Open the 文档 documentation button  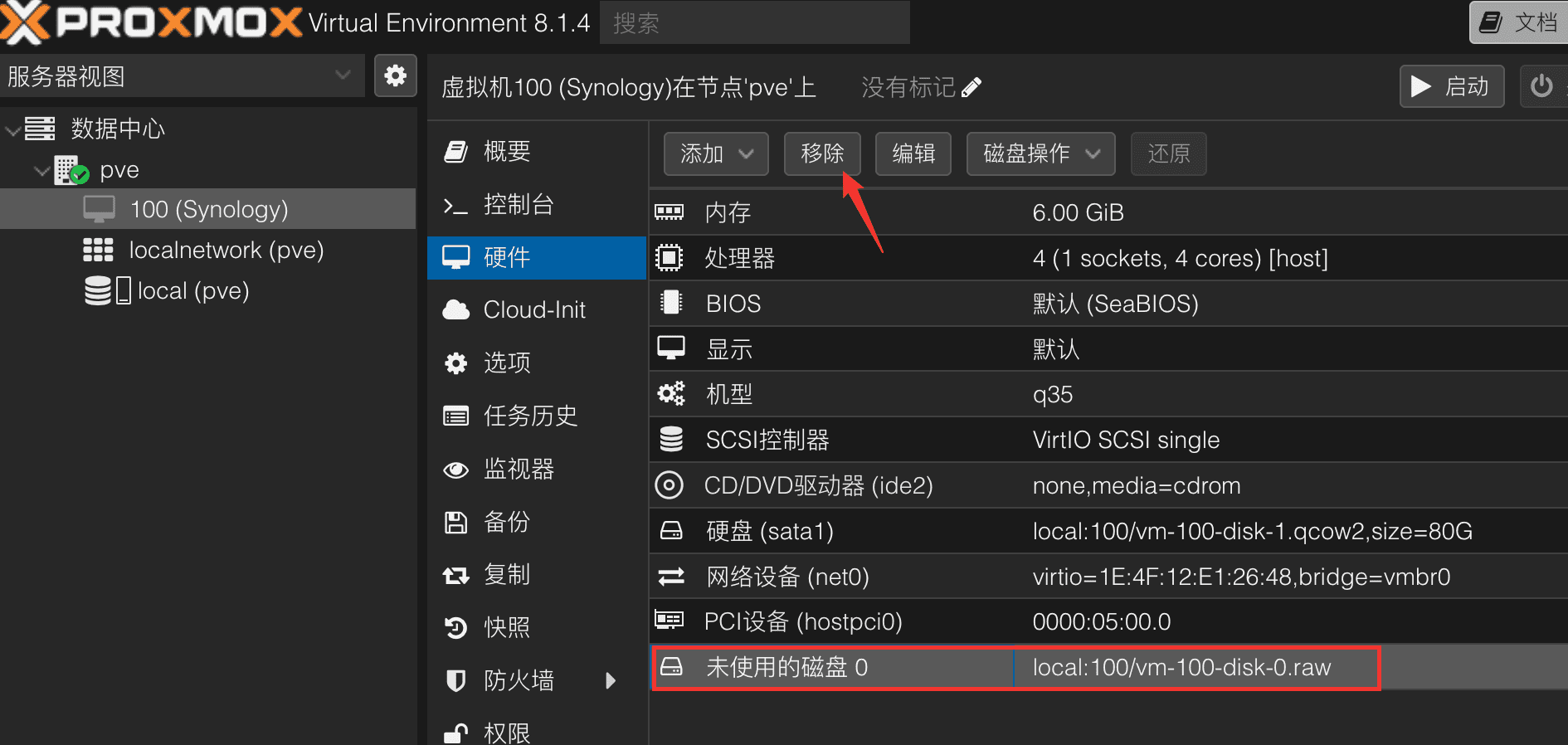(x=1520, y=22)
